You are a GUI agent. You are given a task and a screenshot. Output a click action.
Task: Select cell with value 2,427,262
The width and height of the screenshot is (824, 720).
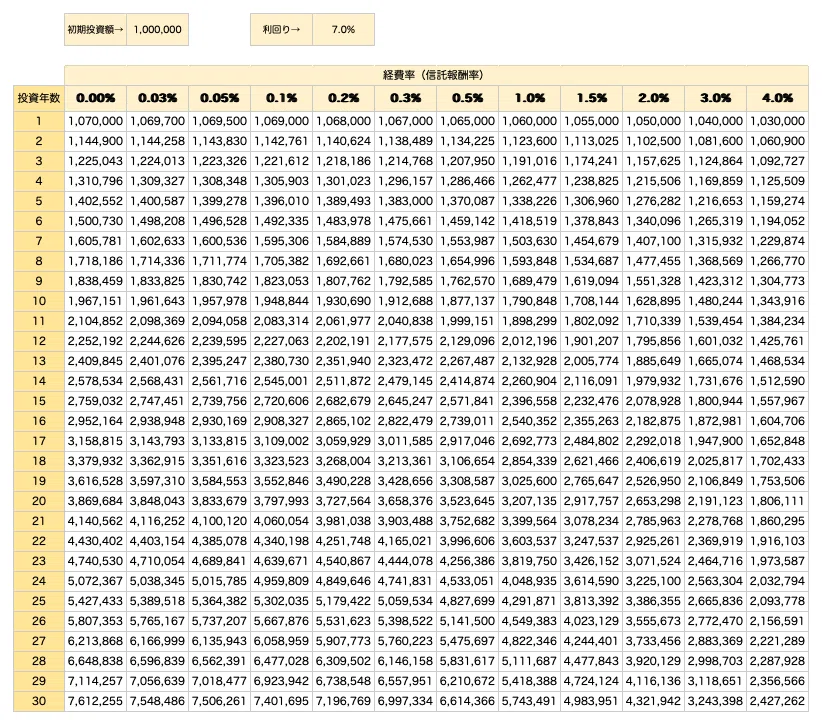click(777, 701)
